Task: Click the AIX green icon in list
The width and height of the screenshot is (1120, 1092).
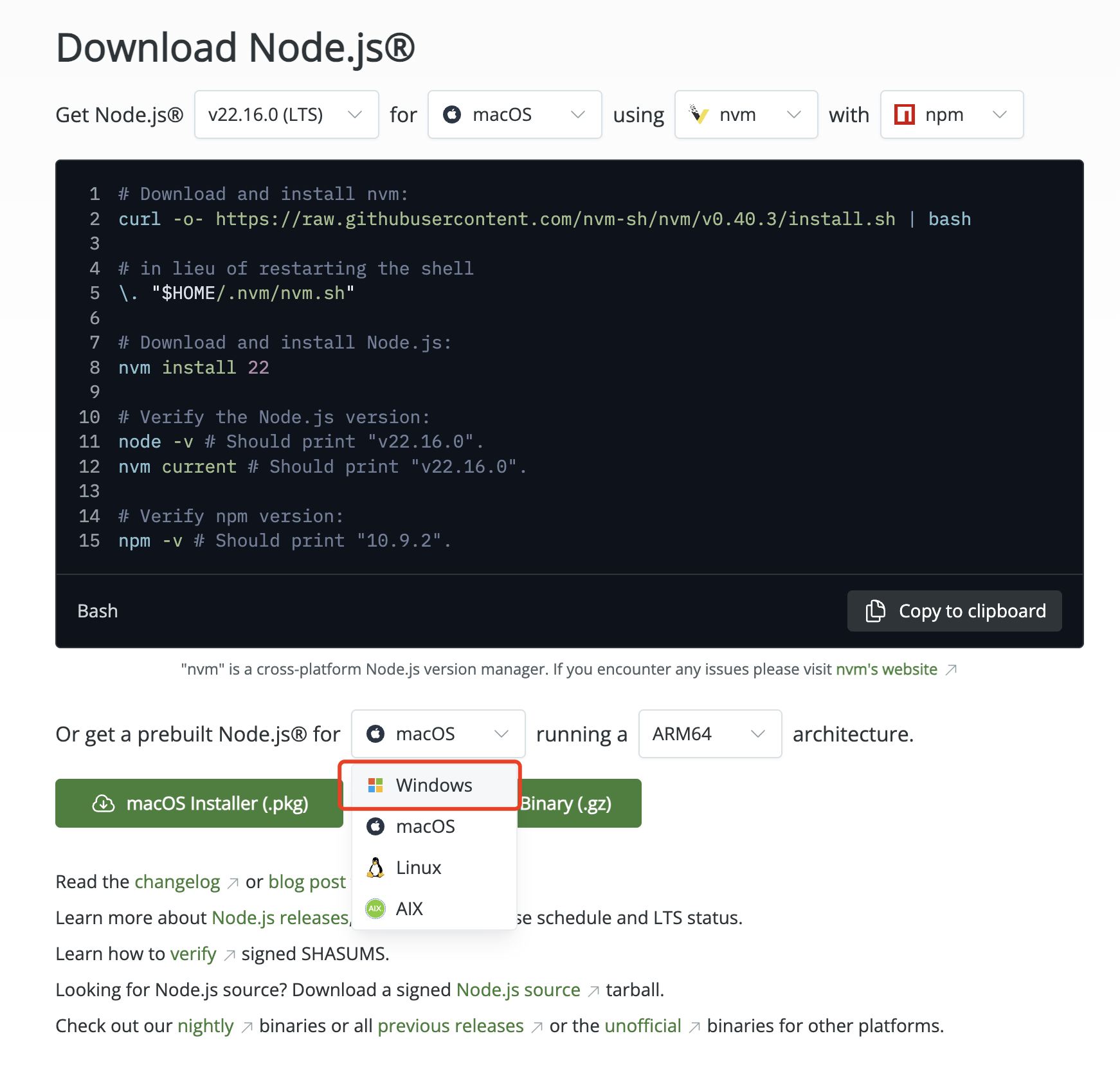Action: click(375, 909)
